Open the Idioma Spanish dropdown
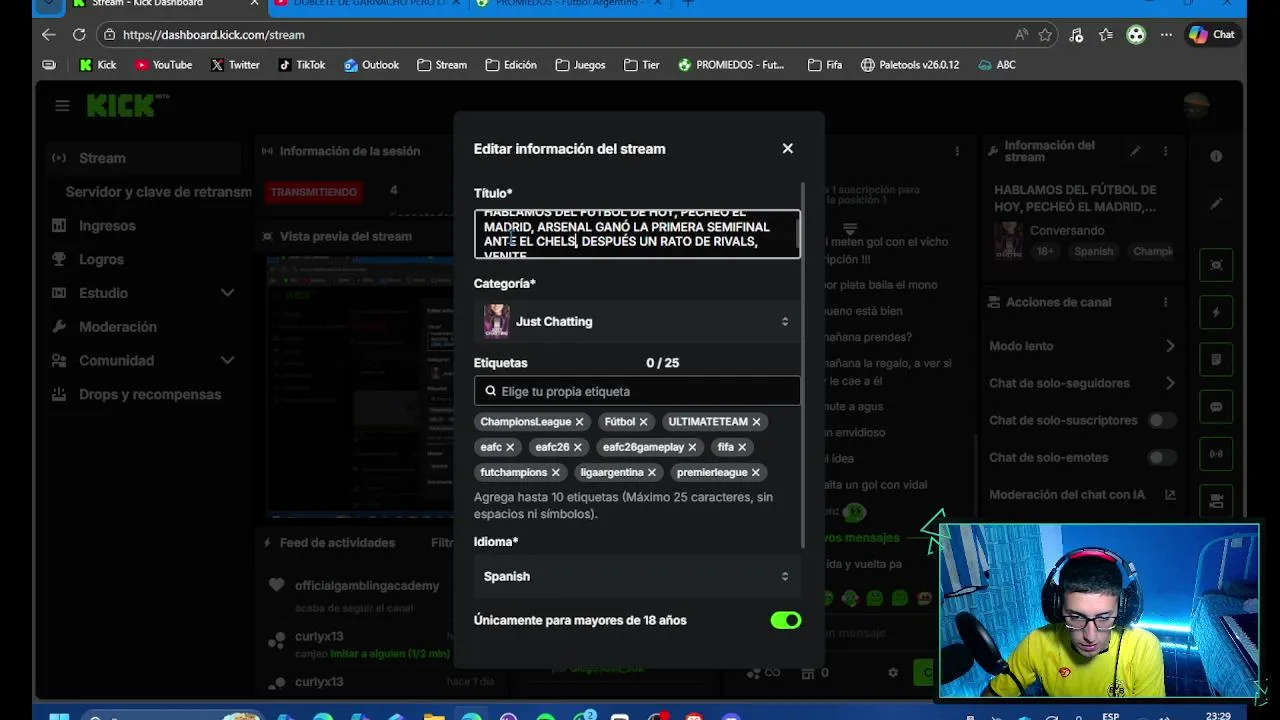Screen dimensions: 1280x720 pyautogui.click(x=637, y=576)
